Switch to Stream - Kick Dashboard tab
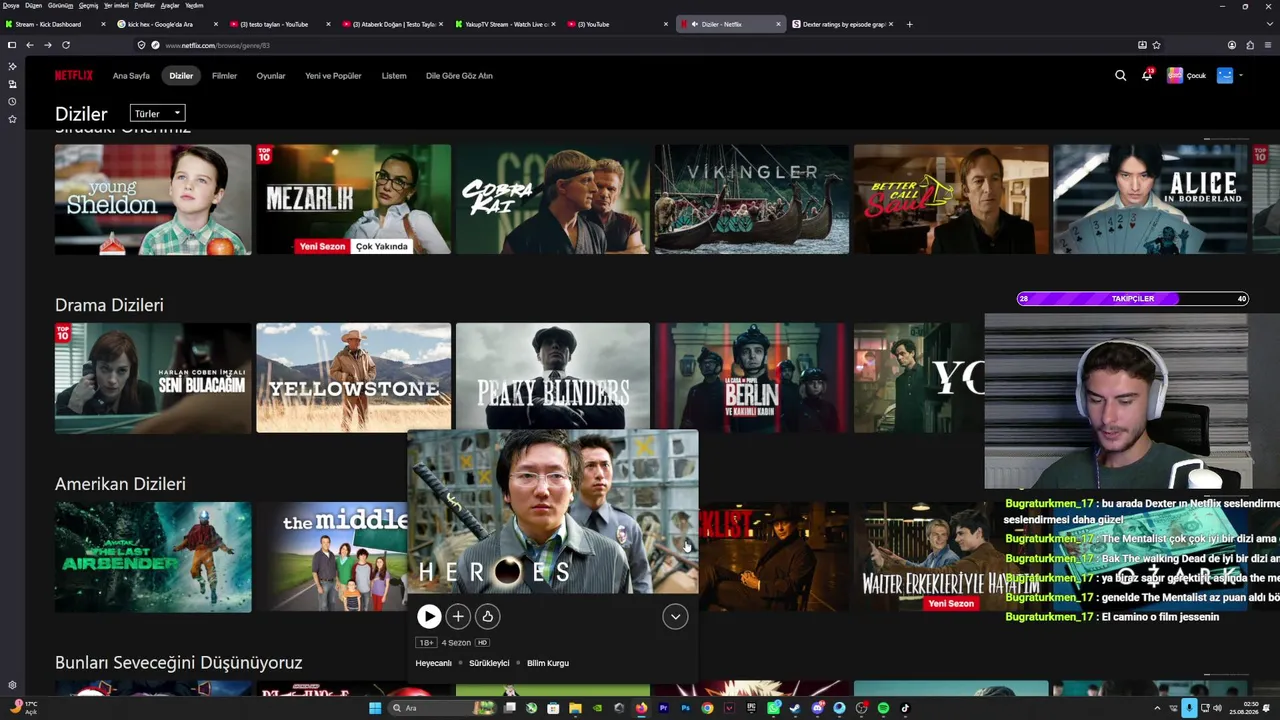Viewport: 1280px width, 720px height. [x=55, y=24]
